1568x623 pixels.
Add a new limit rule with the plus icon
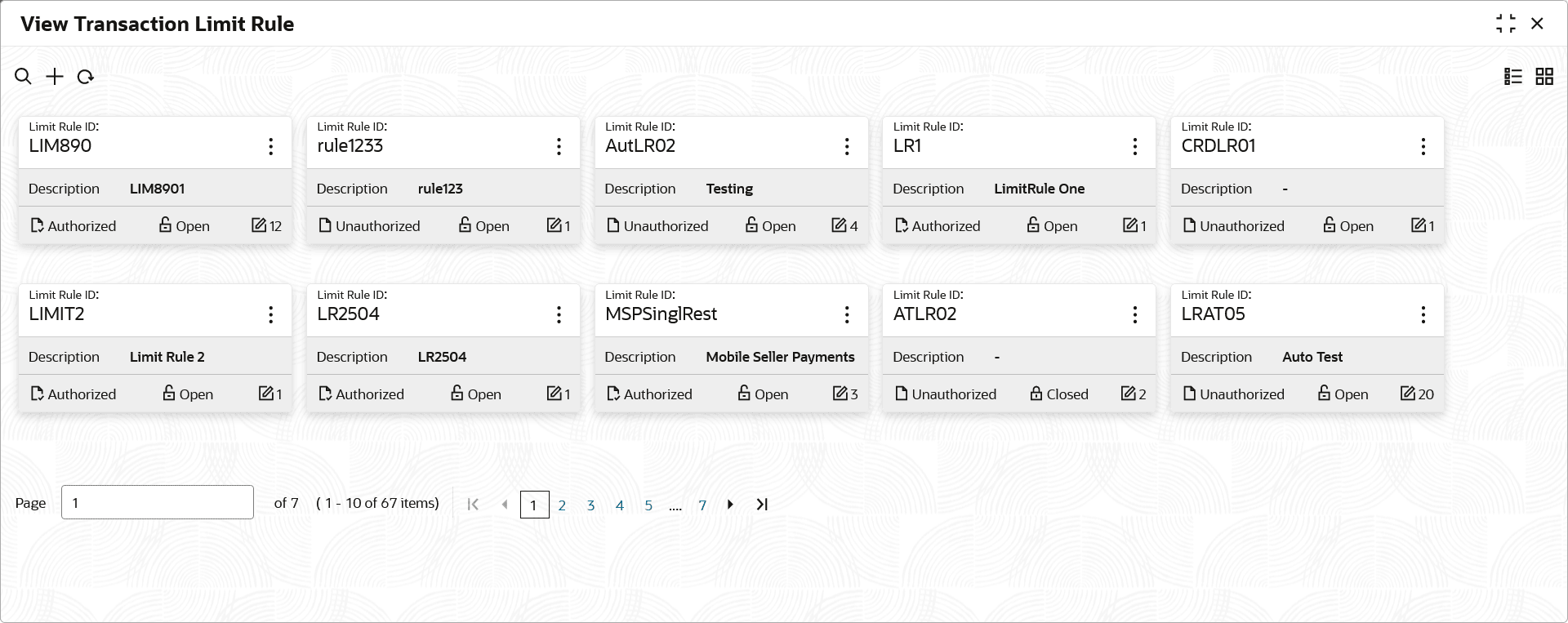(55, 77)
